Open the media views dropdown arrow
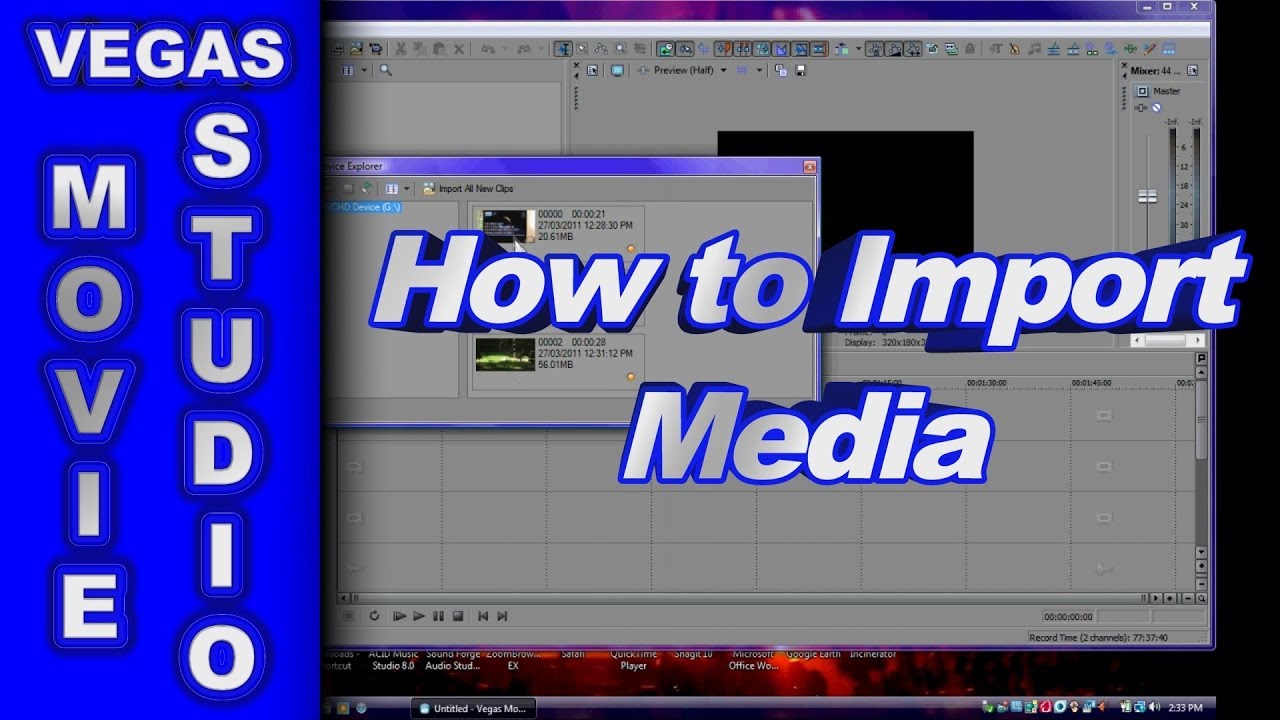The width and height of the screenshot is (1280, 720). coord(364,70)
